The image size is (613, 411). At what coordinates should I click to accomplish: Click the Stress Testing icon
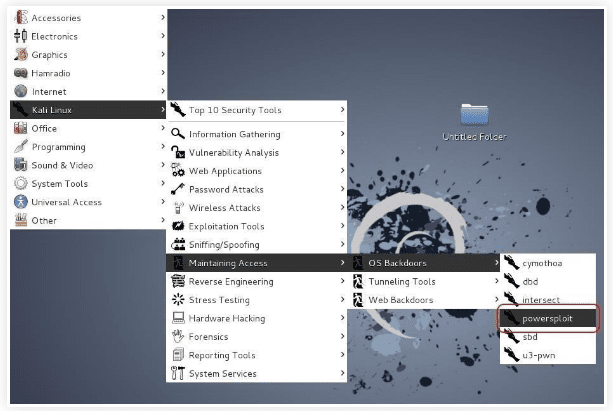click(178, 300)
